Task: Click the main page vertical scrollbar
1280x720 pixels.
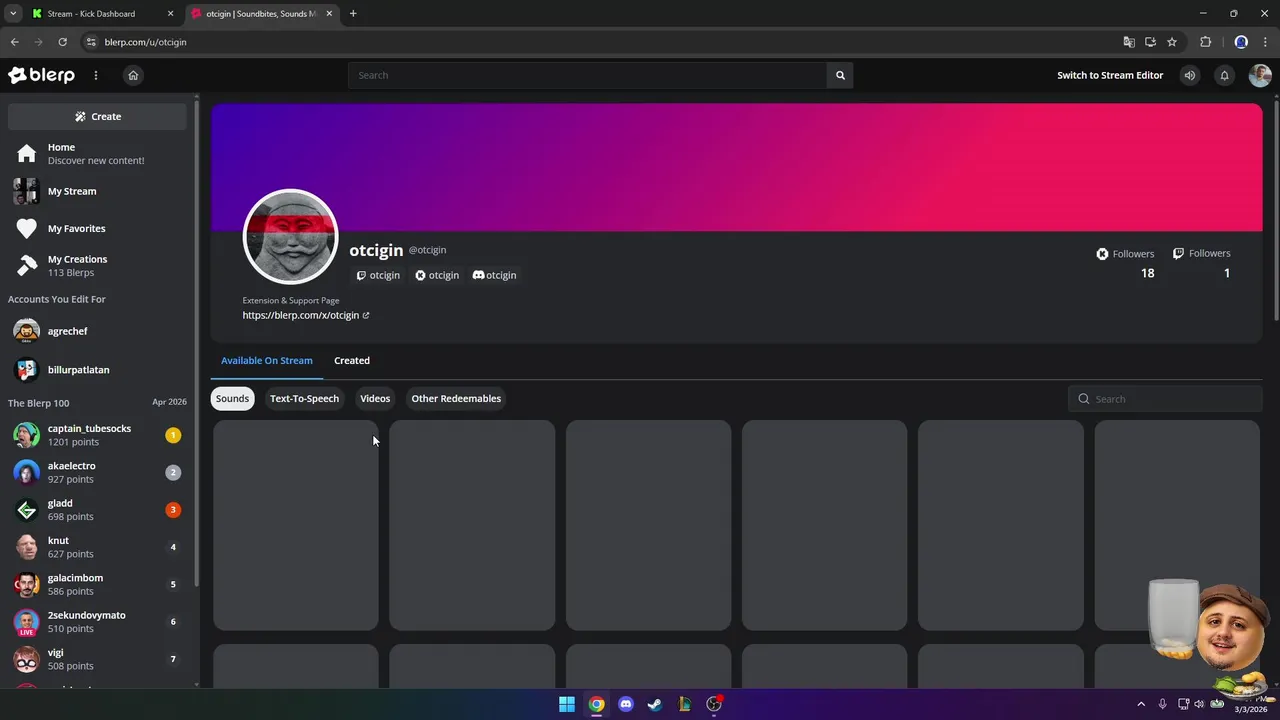Action: [1276, 212]
